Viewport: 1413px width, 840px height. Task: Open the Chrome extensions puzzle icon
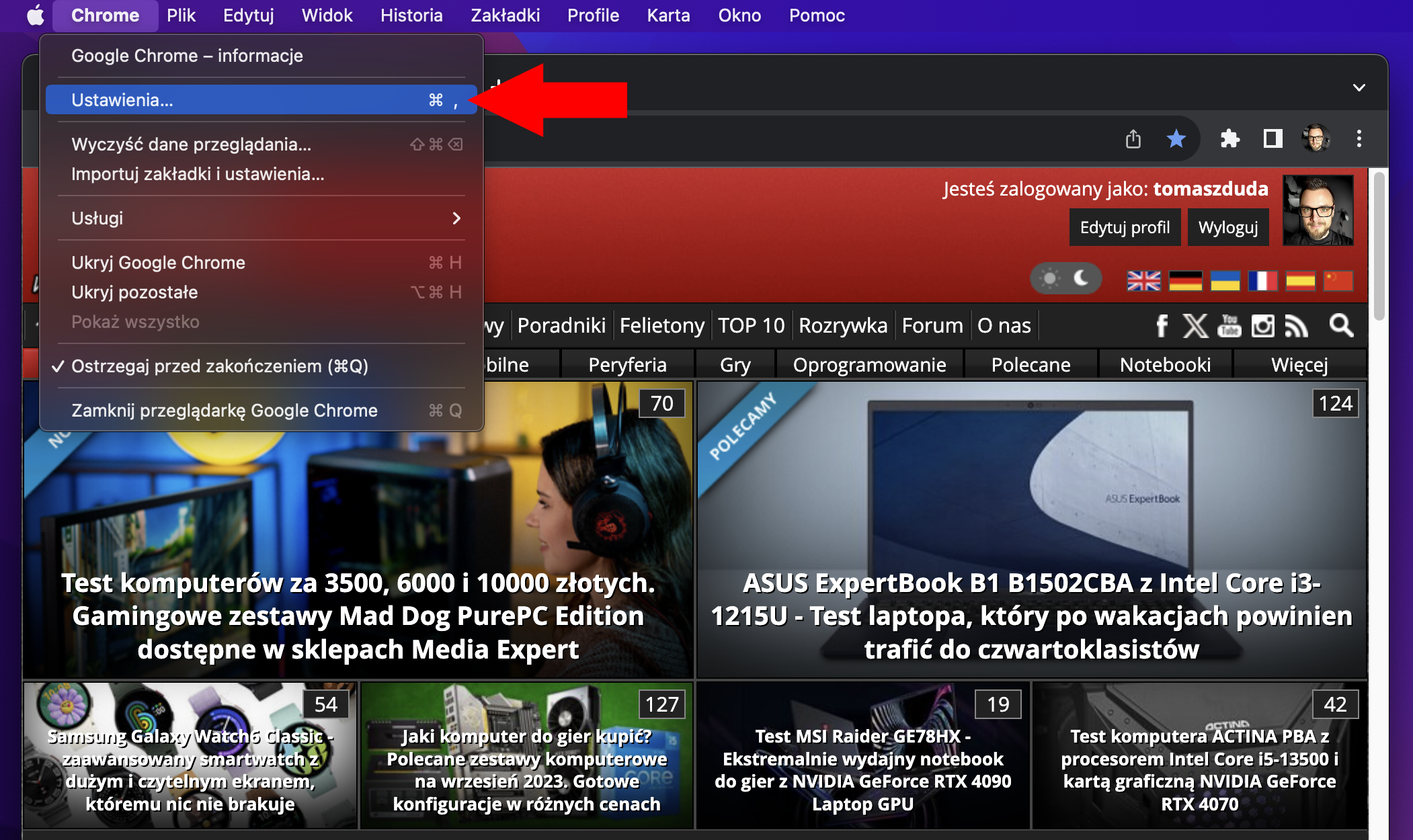1229,138
